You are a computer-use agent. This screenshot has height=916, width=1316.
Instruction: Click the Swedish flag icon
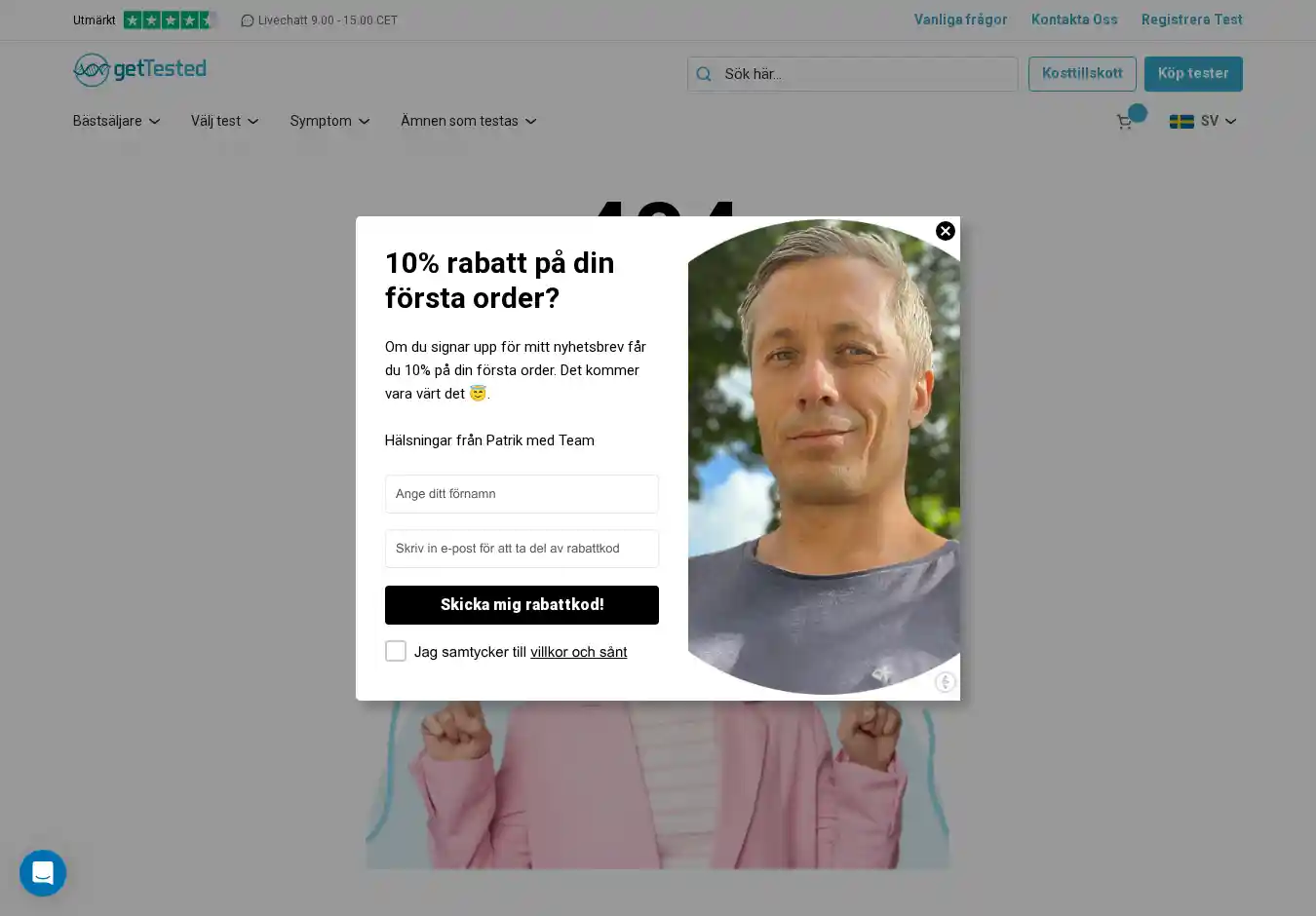pos(1181,121)
